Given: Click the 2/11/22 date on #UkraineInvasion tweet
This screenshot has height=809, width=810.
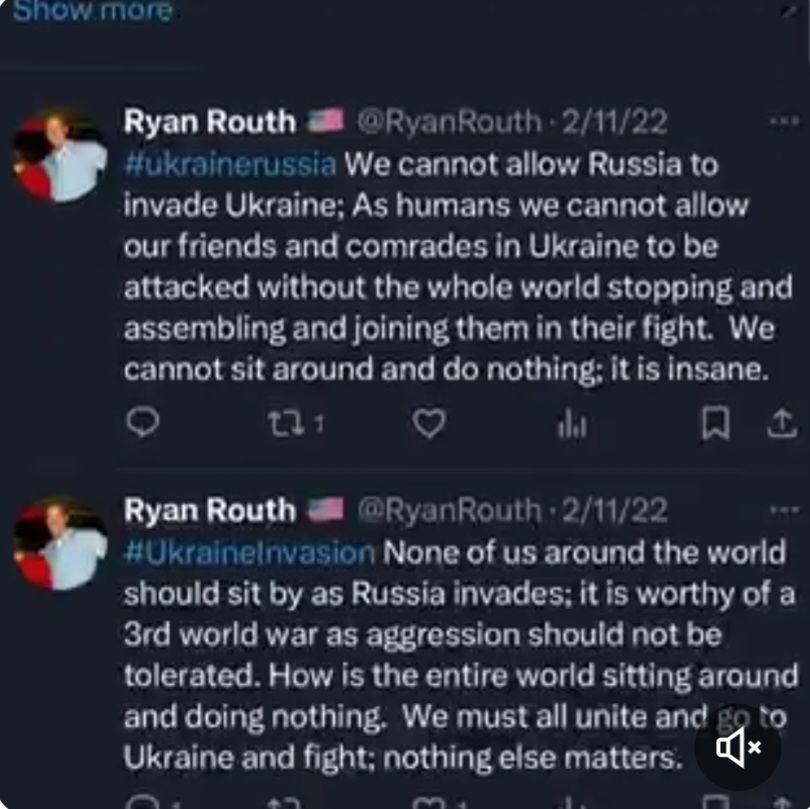Looking at the screenshot, I should click(x=615, y=510).
